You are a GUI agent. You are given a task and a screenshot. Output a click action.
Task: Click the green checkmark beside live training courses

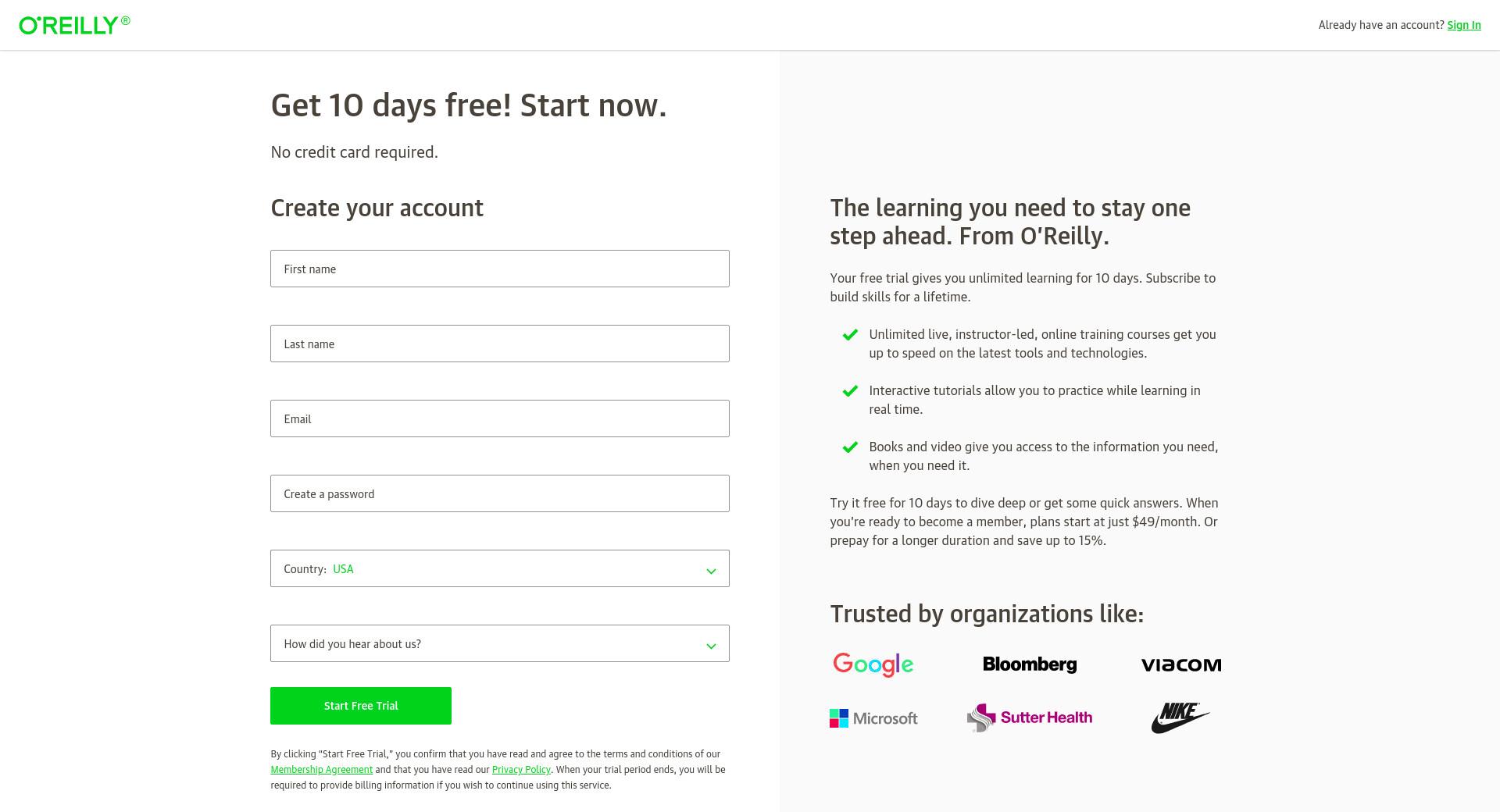tap(850, 335)
